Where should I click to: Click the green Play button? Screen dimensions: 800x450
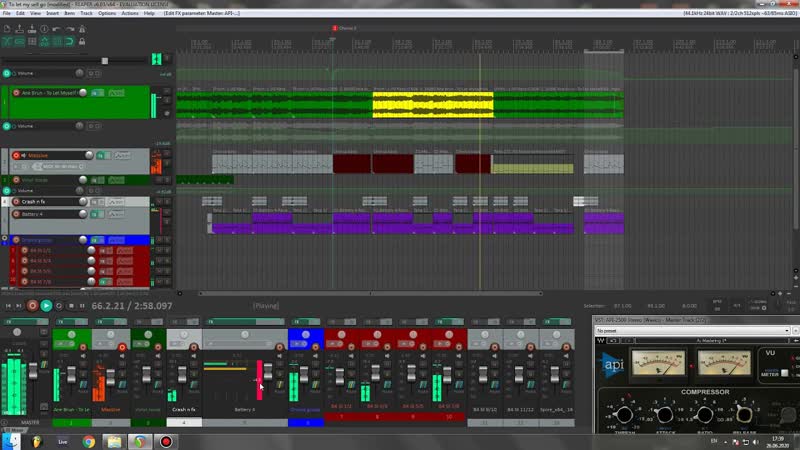click(46, 306)
